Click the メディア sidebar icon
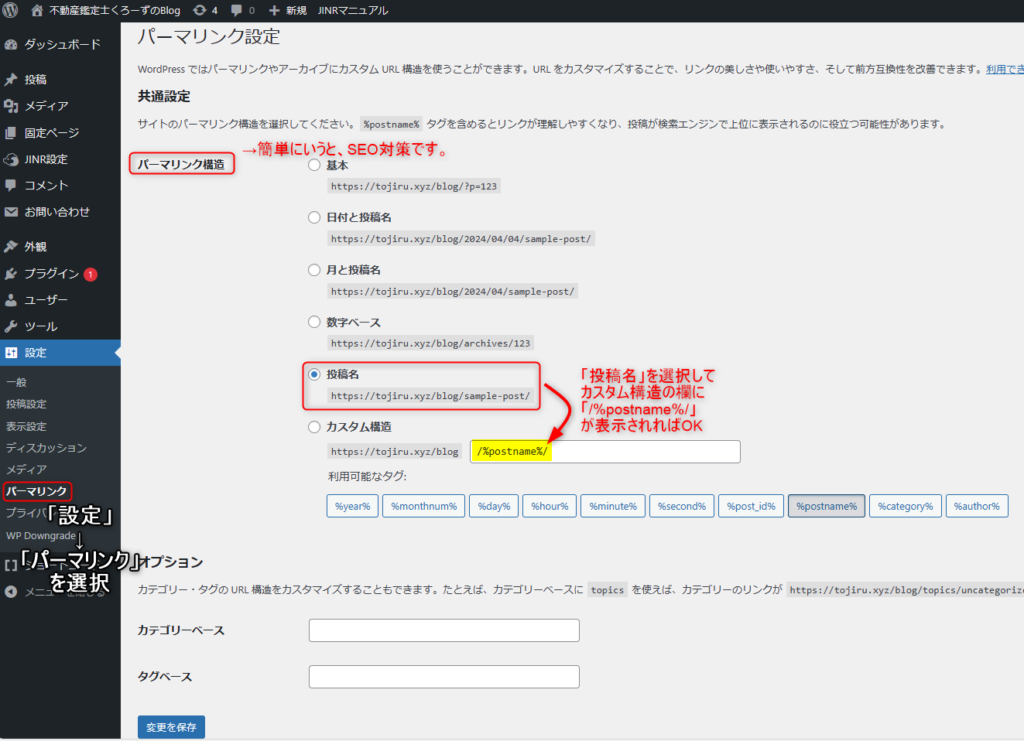Screen dimensions: 1024x741 point(11,106)
